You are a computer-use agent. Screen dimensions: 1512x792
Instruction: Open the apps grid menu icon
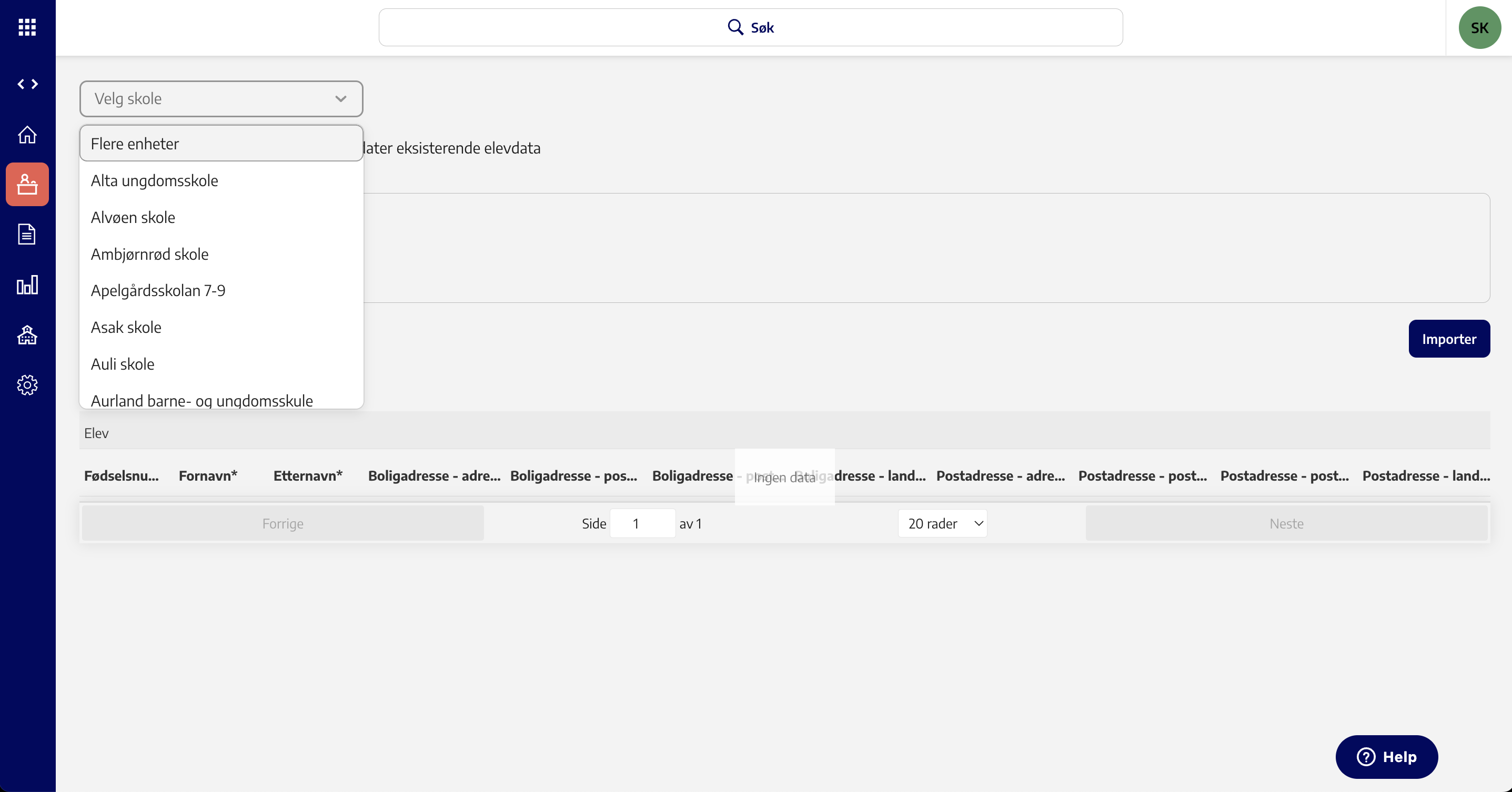pos(27,27)
